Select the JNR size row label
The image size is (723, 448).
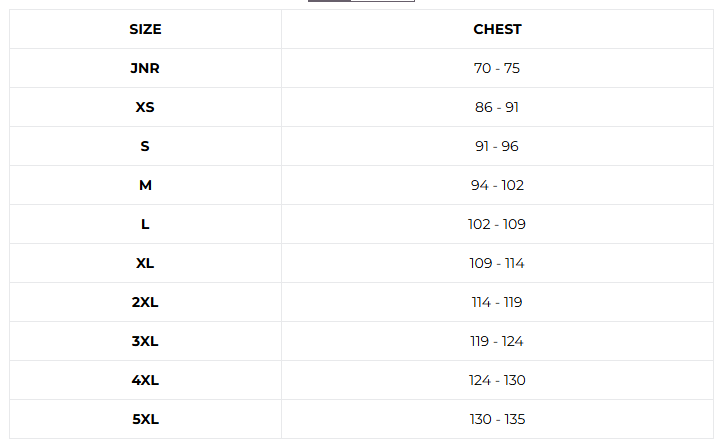(x=145, y=68)
